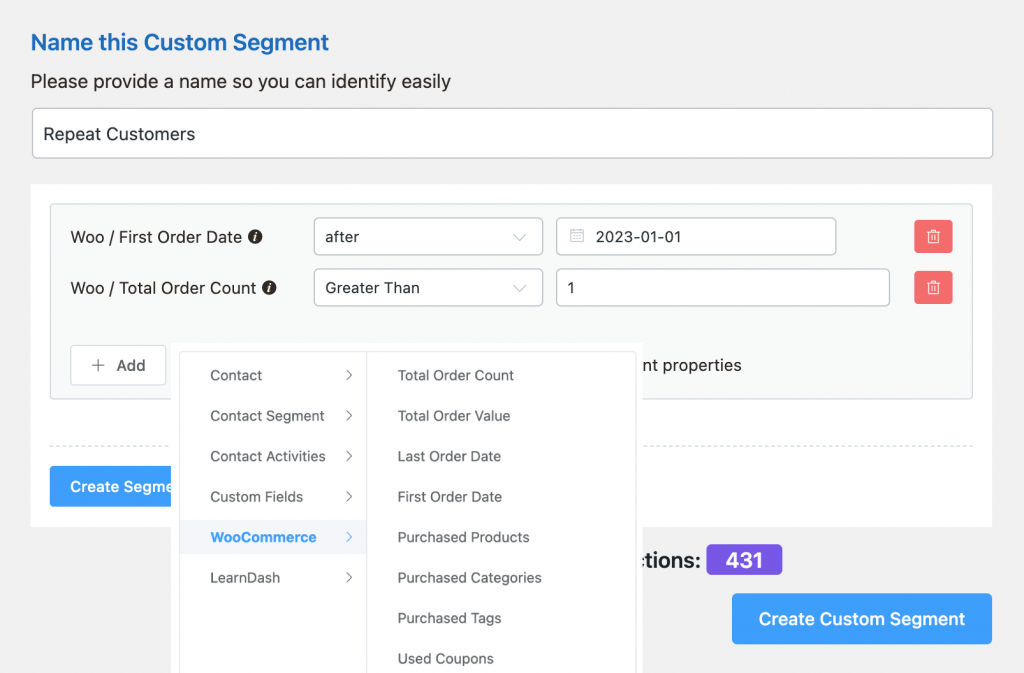1024x673 pixels.
Task: Click the Add condition button
Action: [118, 366]
